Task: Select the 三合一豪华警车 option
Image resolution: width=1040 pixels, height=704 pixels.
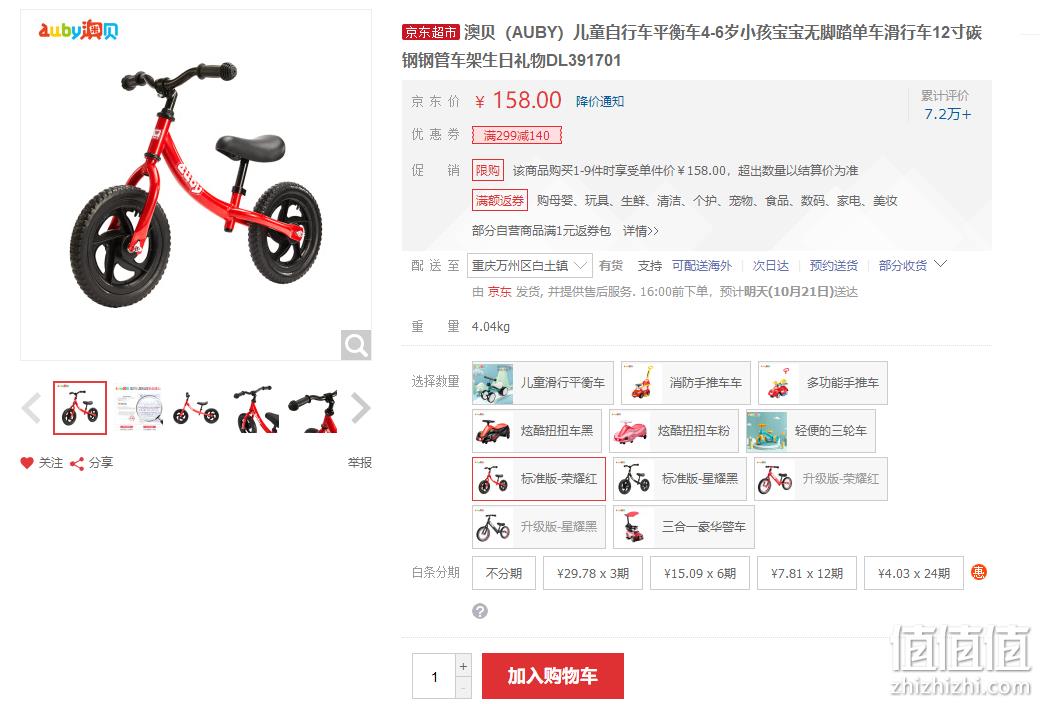Action: click(684, 527)
